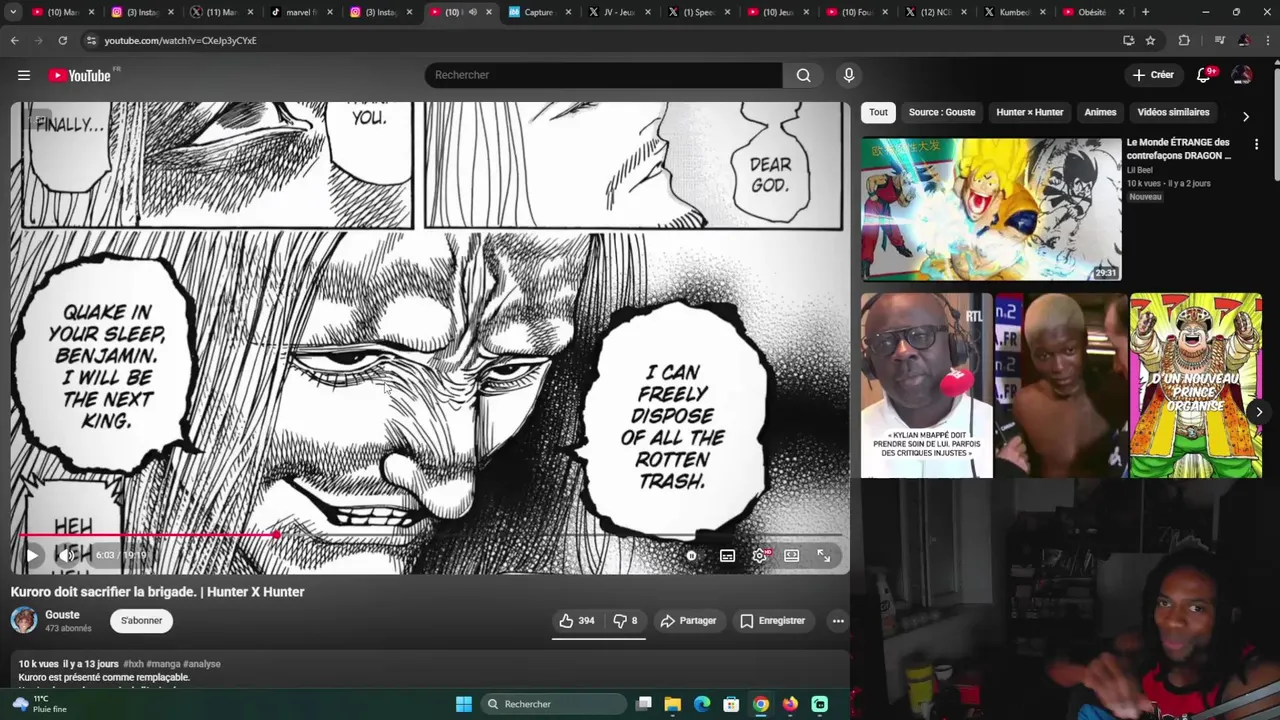Viewport: 1280px width, 720px height.
Task: Bookmark this page with the star icon
Action: (x=1150, y=40)
